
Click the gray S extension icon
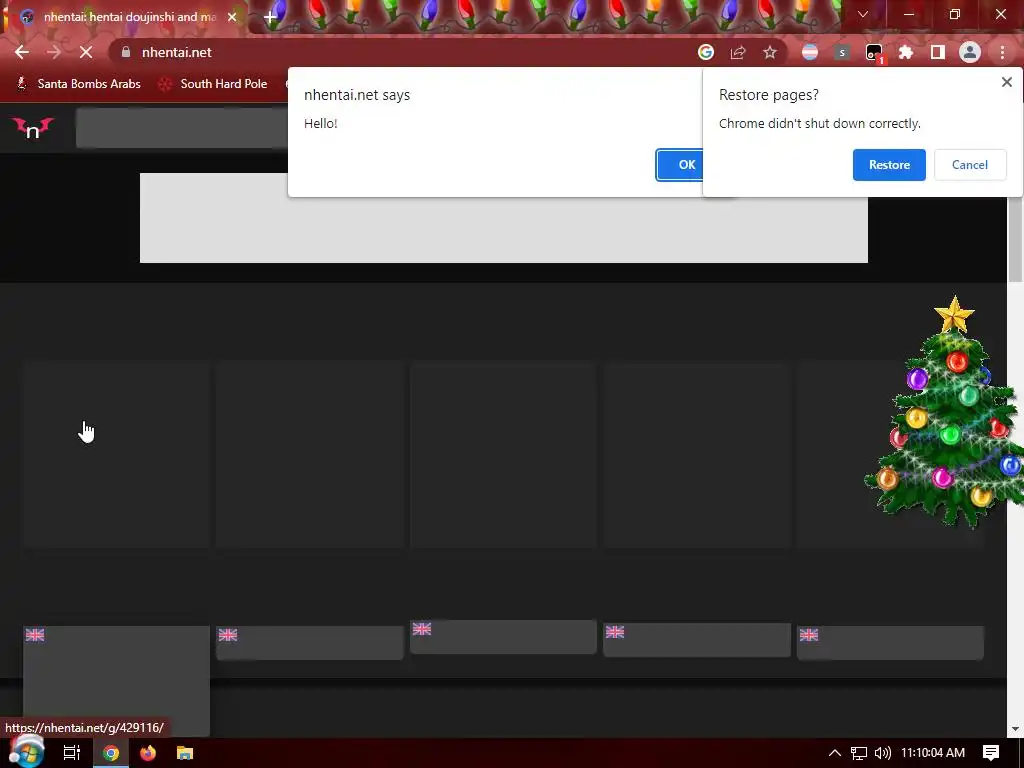(842, 52)
